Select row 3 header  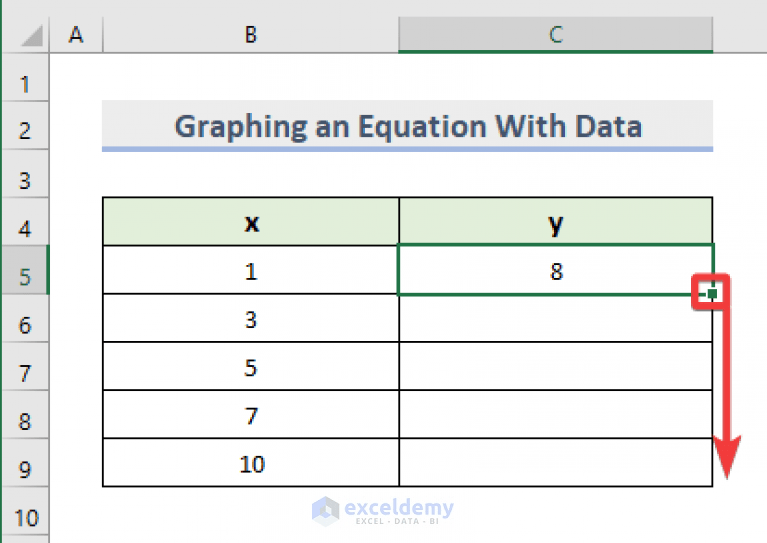25,181
